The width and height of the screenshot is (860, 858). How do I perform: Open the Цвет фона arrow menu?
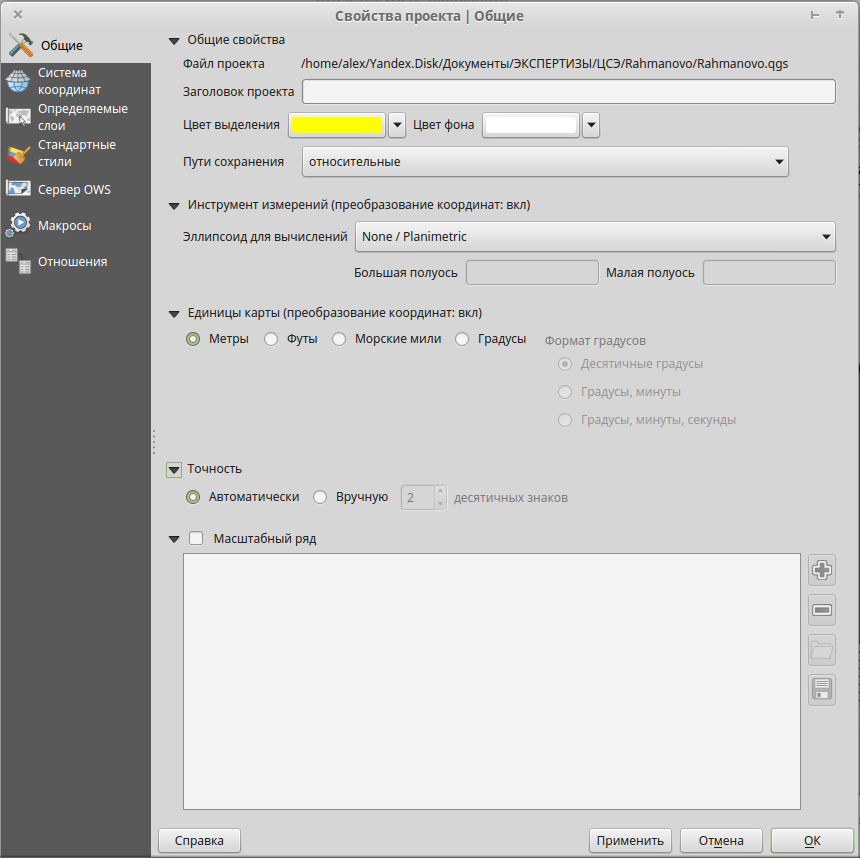[591, 125]
